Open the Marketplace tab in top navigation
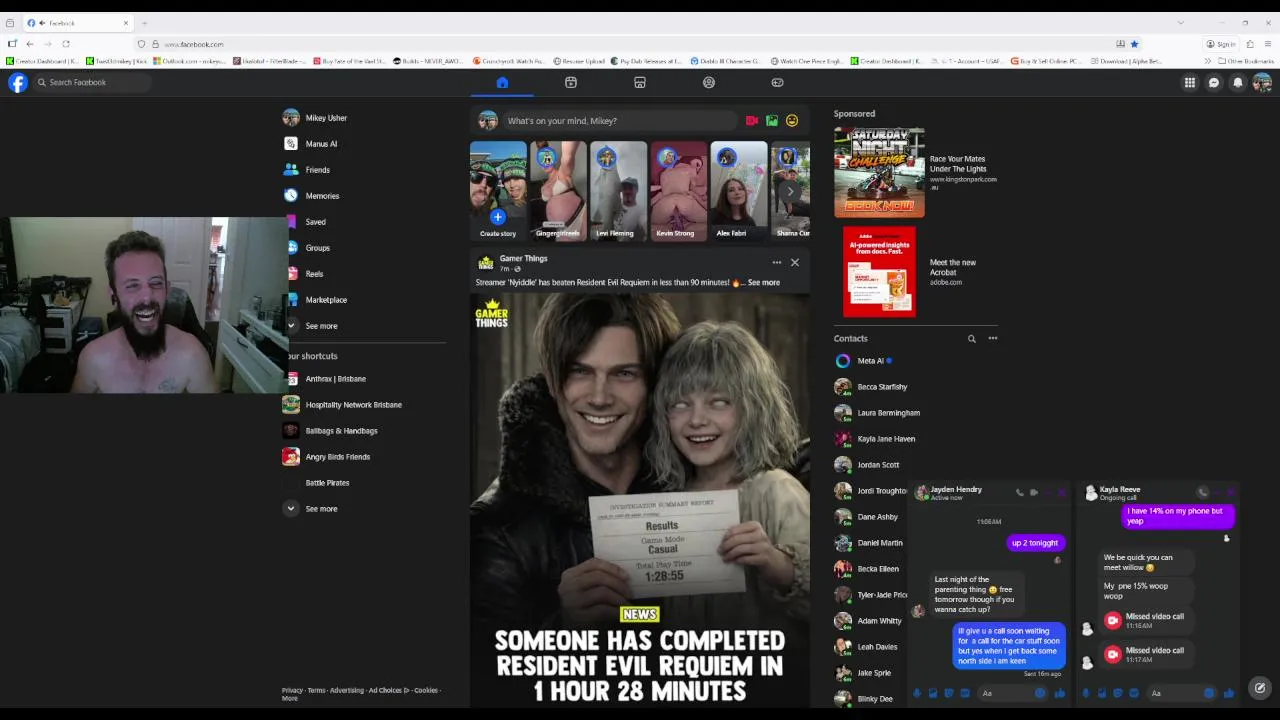The image size is (1280, 720). 640,83
